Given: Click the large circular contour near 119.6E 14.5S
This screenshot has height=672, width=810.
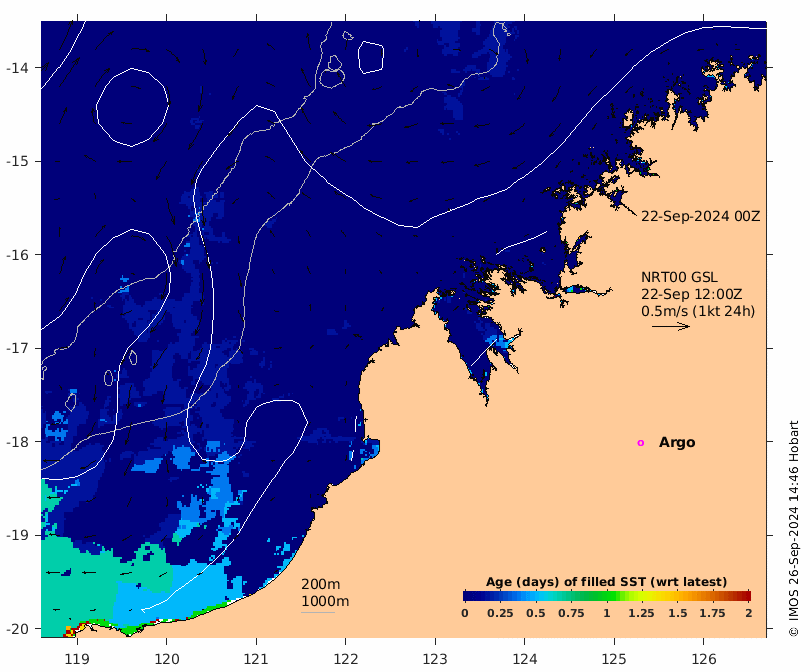Looking at the screenshot, I should [132, 107].
